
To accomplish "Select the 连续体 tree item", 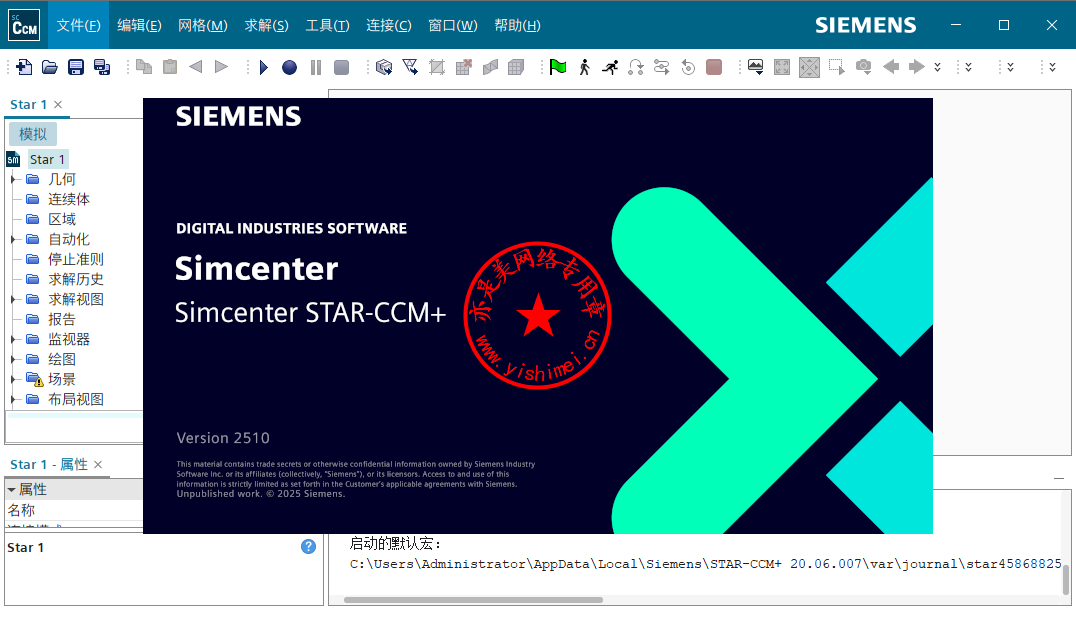I will 69,199.
